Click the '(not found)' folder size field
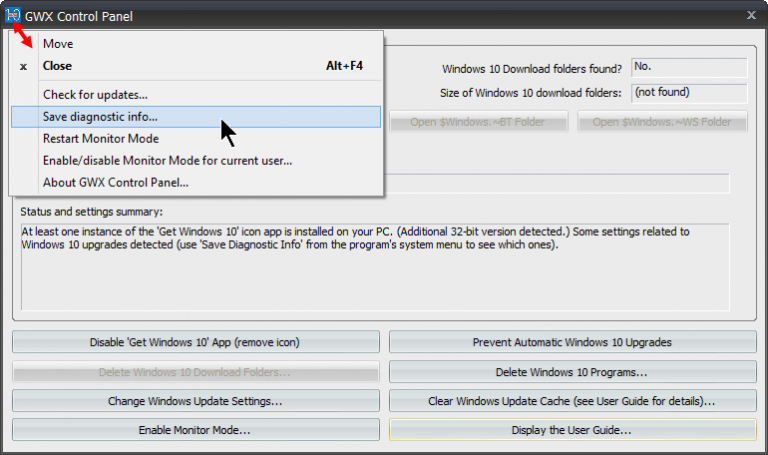Viewport: 768px width, 455px height. (x=689, y=93)
